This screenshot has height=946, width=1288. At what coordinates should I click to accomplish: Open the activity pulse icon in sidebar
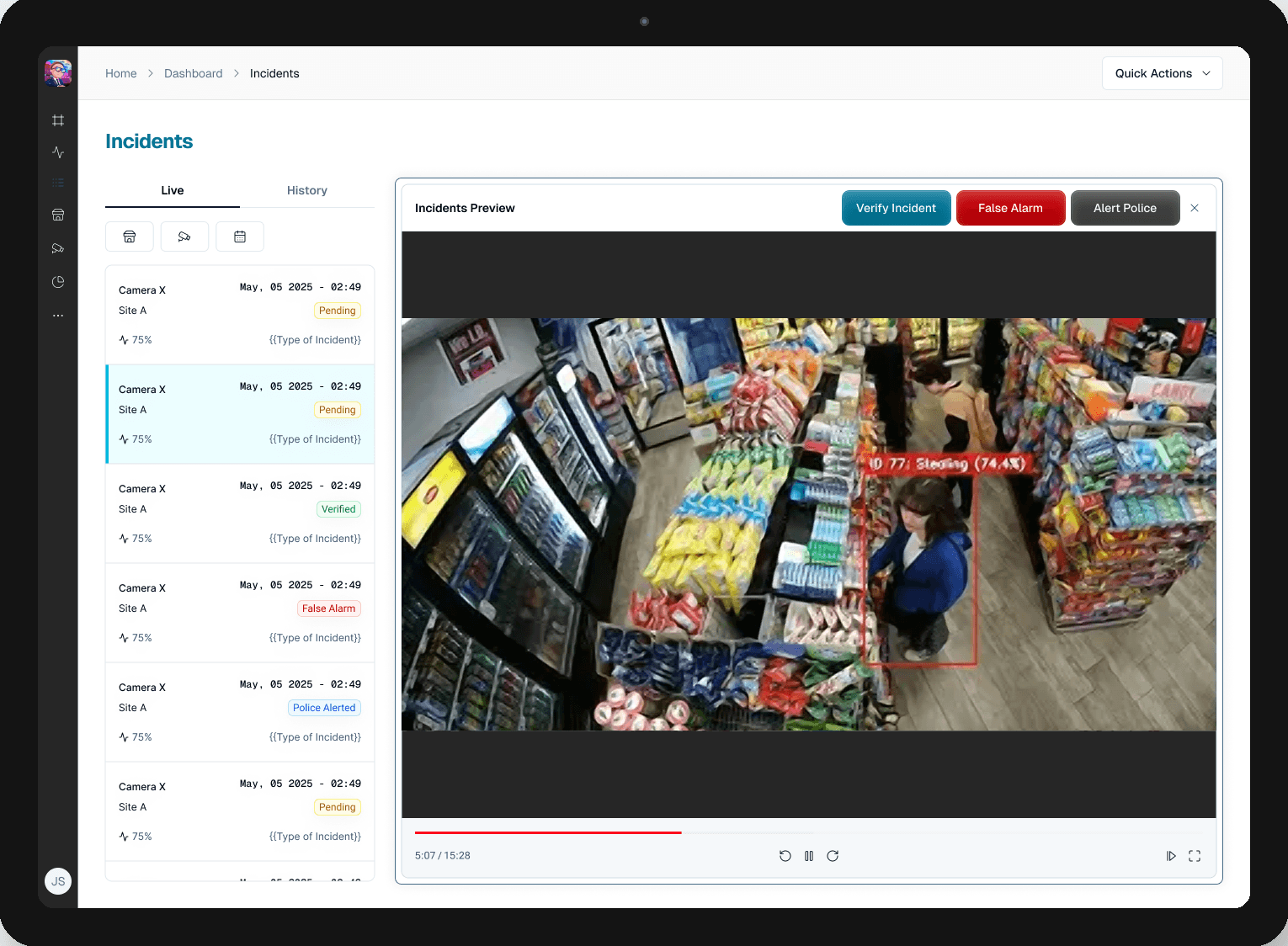click(58, 152)
